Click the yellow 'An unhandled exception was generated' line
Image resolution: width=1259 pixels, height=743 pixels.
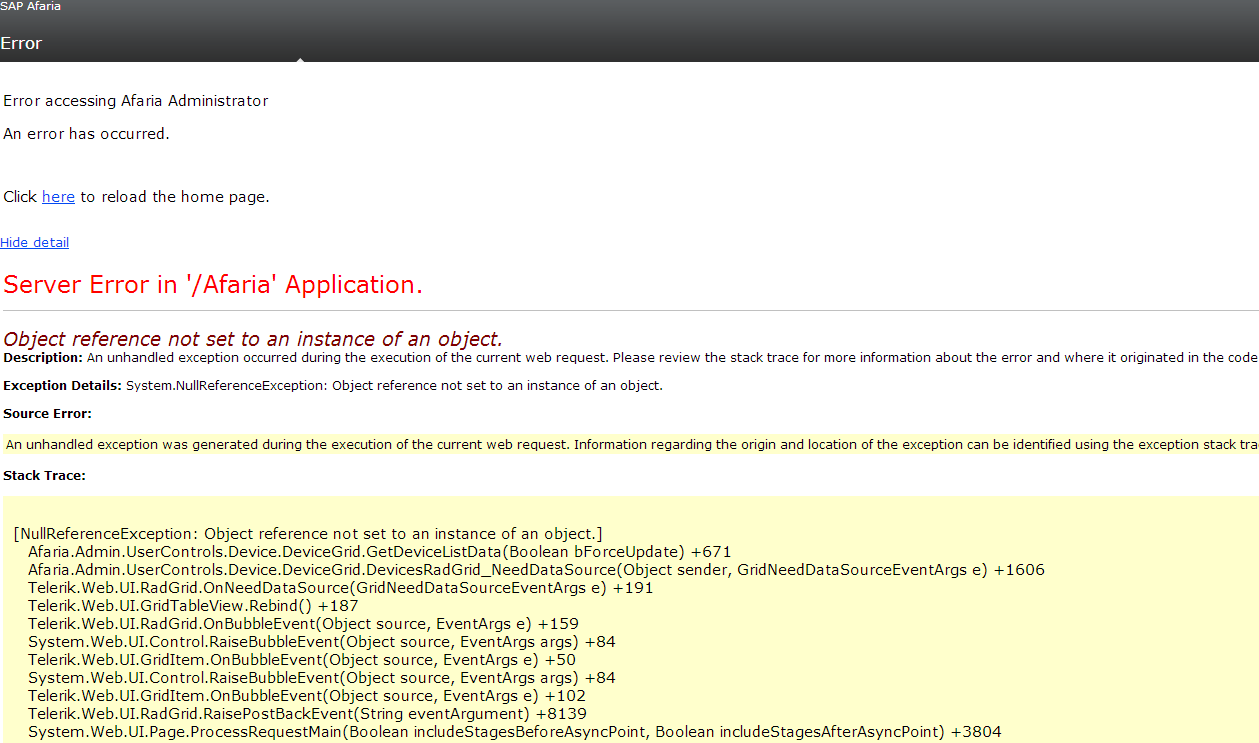[x=631, y=445]
